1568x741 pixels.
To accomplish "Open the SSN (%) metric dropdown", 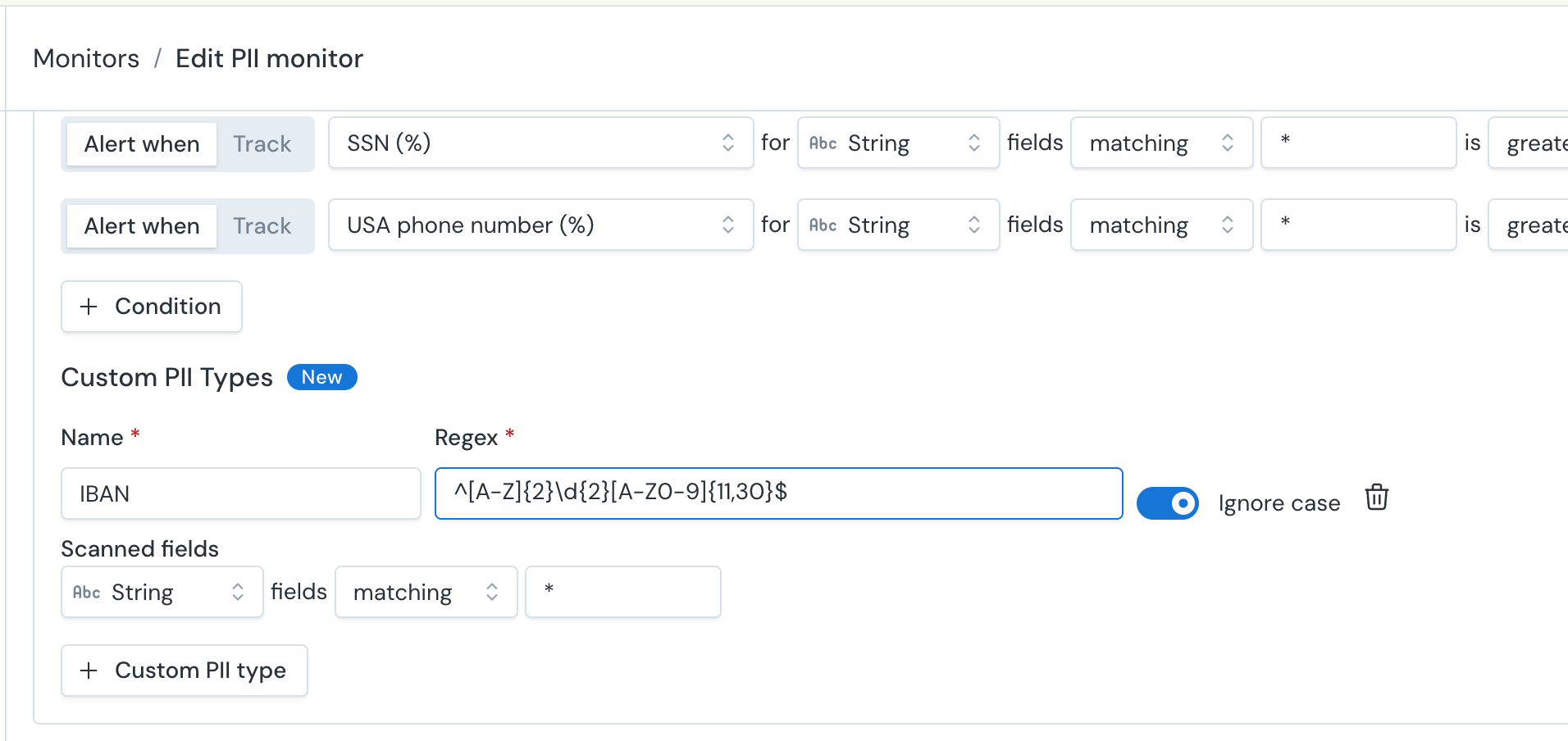I will pyautogui.click(x=540, y=143).
